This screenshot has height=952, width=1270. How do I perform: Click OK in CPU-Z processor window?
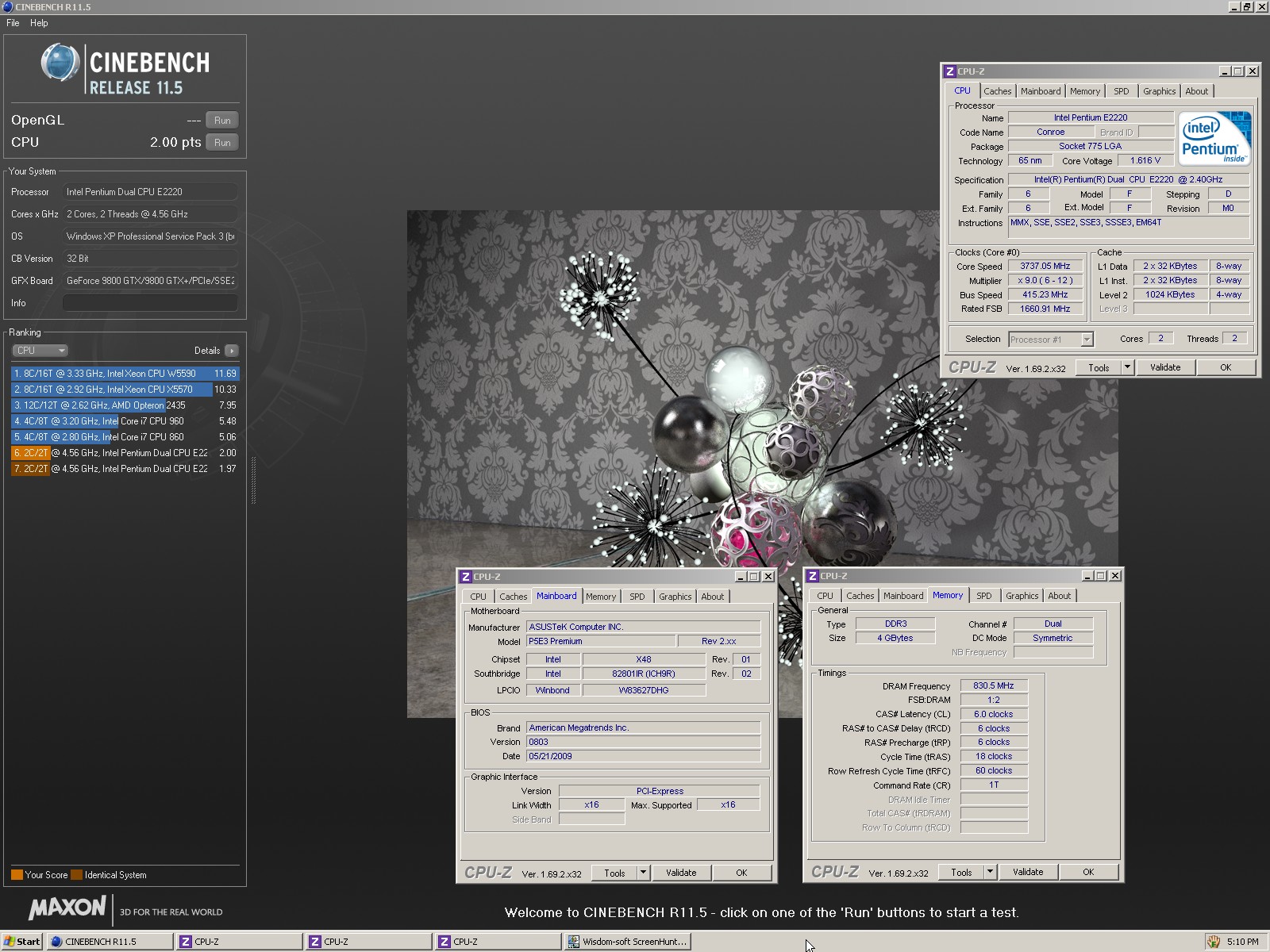(1226, 367)
